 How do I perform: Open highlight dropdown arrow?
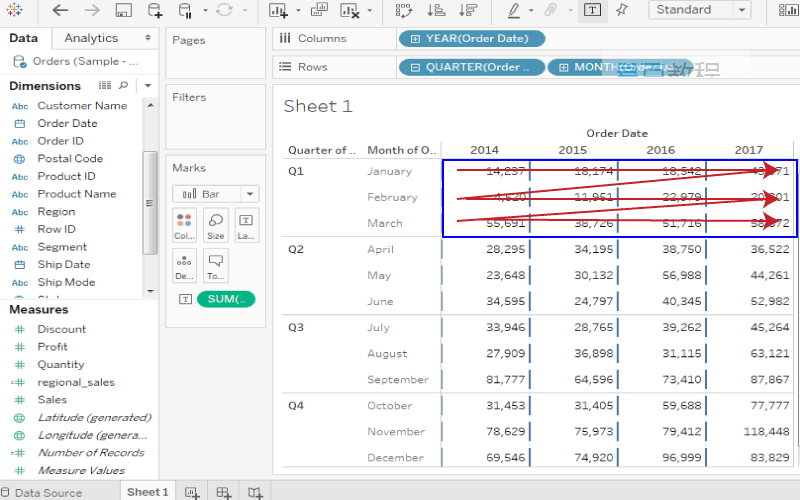point(532,10)
